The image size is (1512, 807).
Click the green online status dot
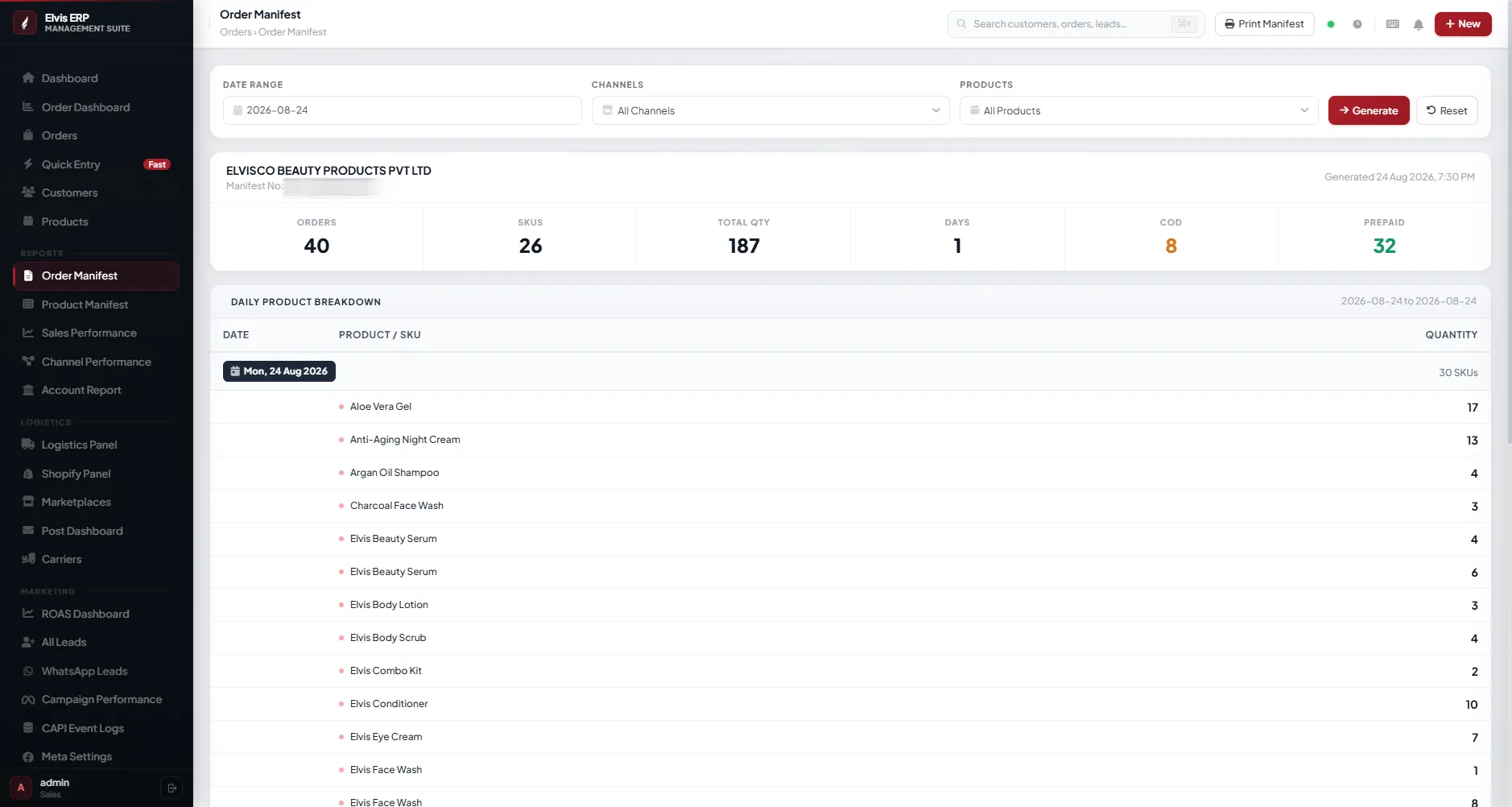click(1331, 24)
